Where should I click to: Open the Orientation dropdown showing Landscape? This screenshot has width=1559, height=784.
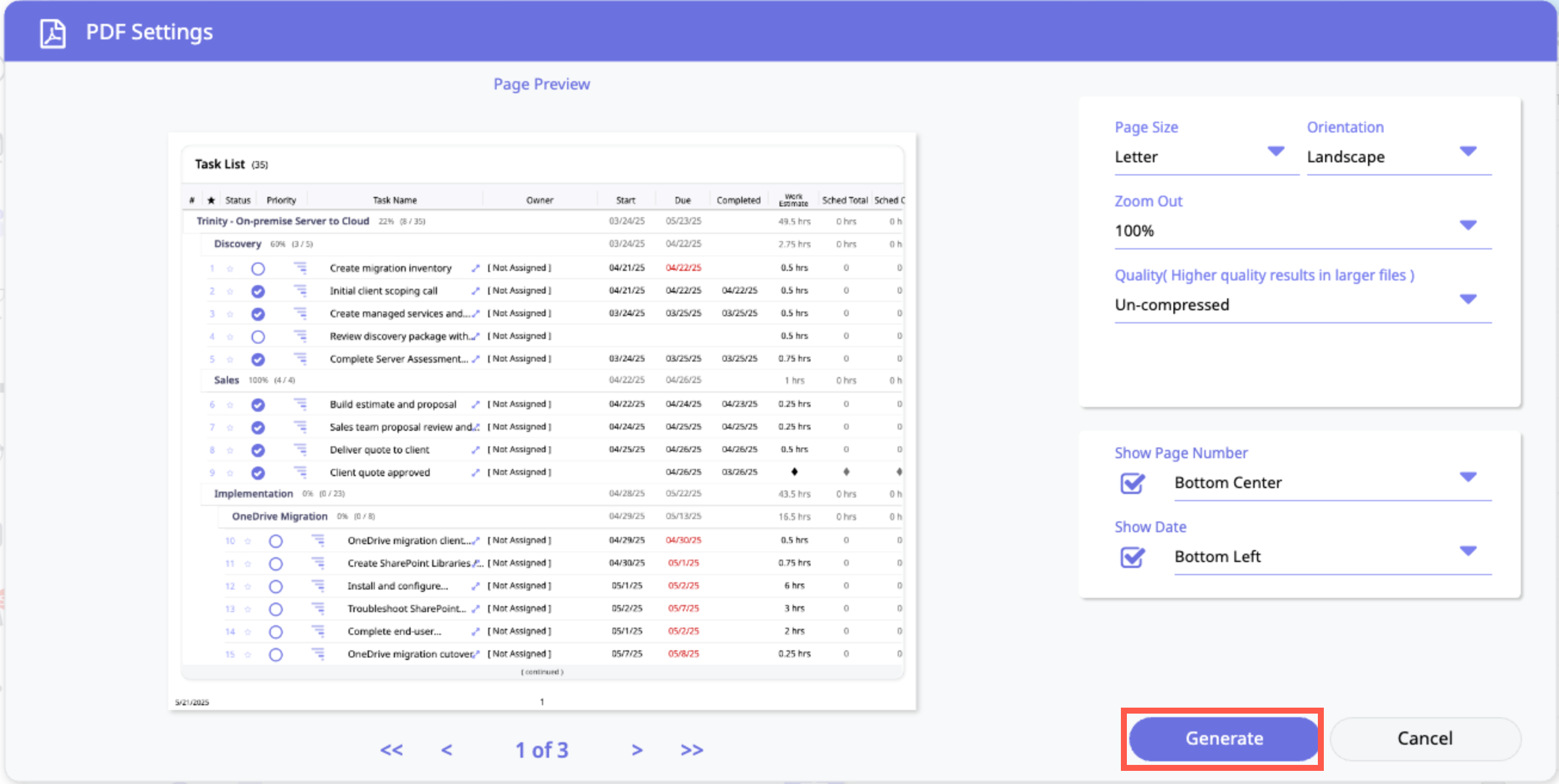point(1398,157)
